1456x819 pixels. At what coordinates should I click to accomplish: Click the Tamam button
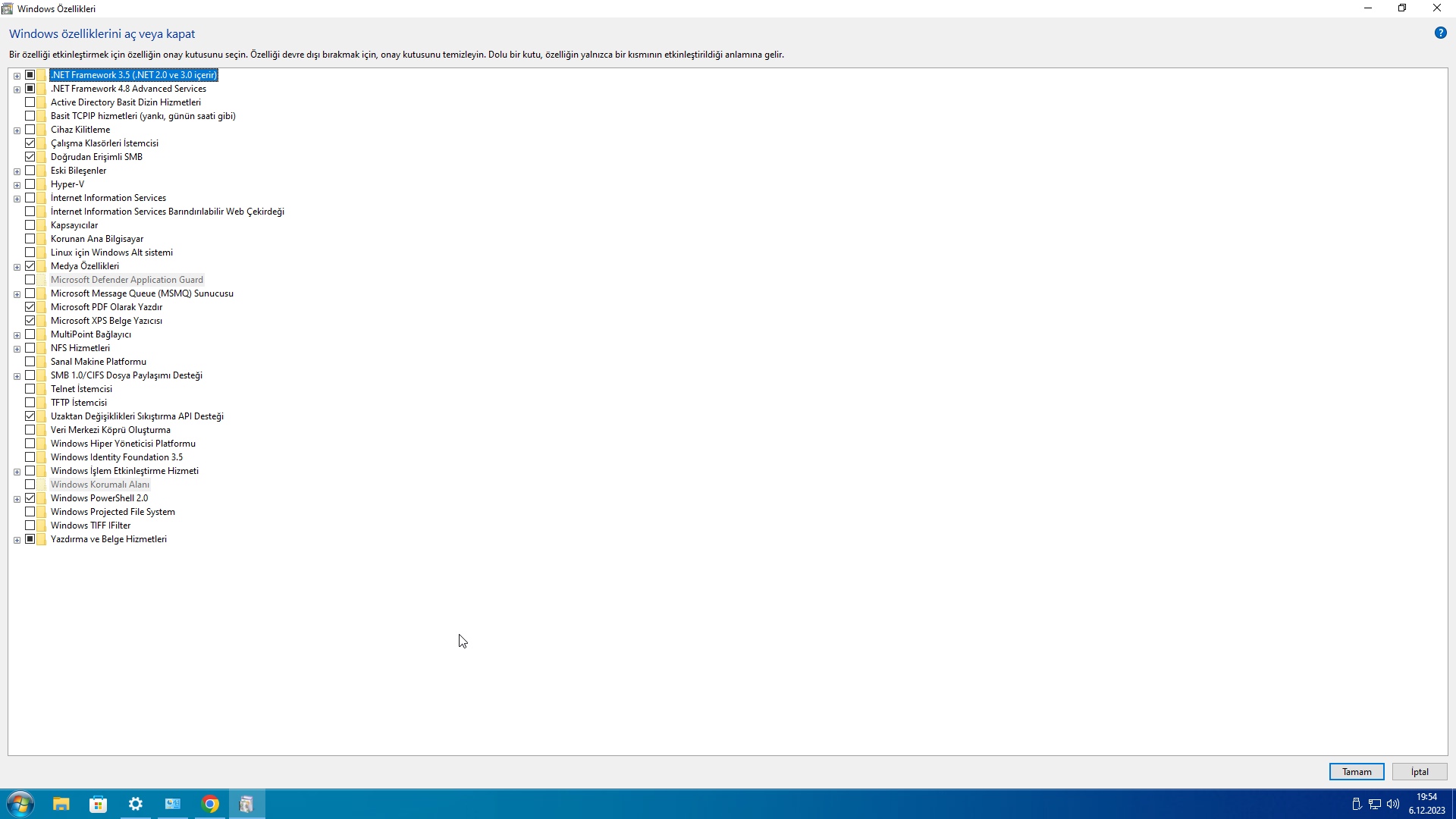click(1357, 771)
